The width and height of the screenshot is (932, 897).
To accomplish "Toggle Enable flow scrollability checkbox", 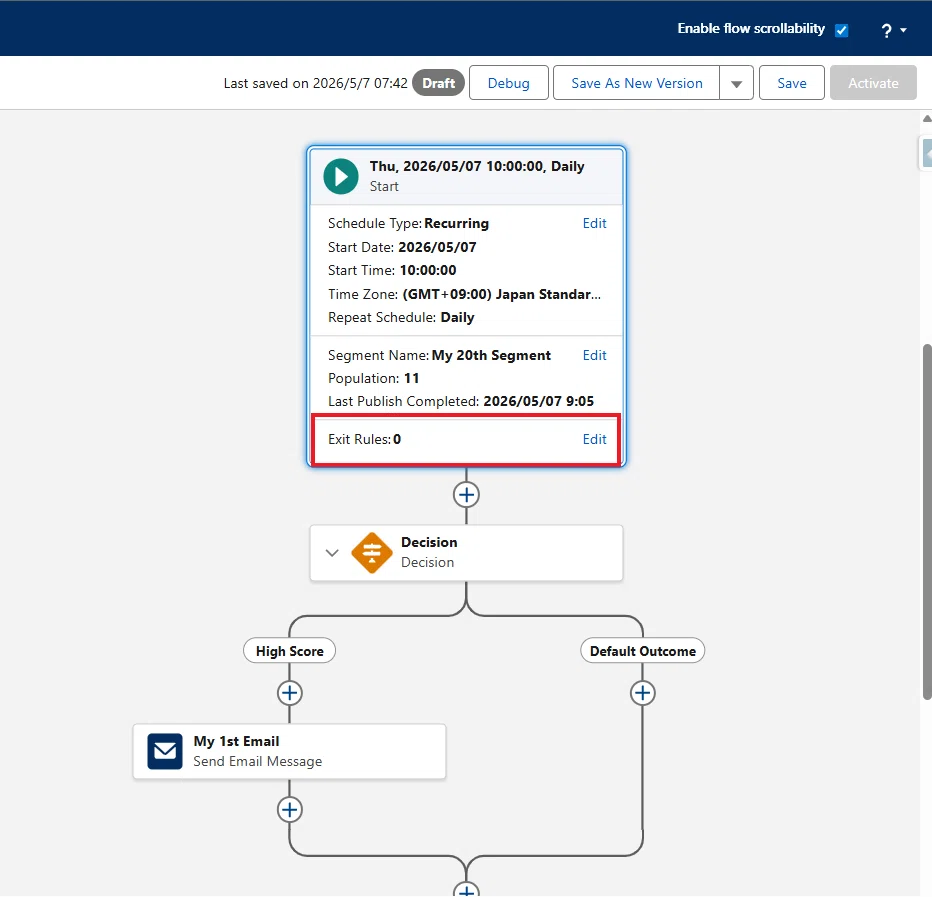I will [x=841, y=30].
